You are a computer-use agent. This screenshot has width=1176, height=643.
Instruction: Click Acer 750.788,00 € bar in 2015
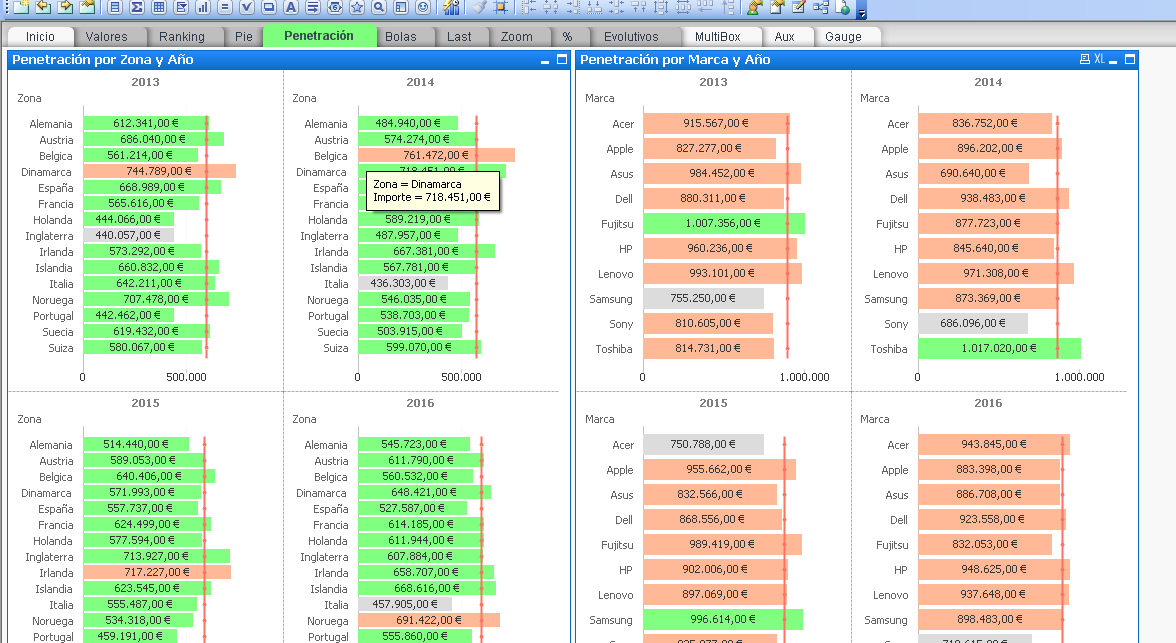pos(704,444)
